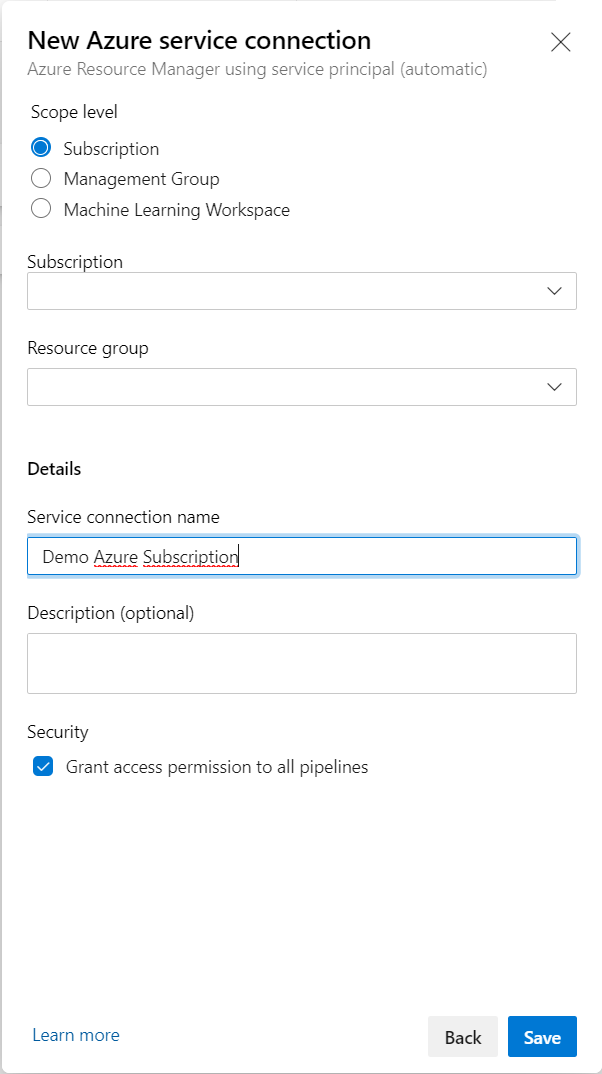Select the Management Group radio button
This screenshot has width=602, height=1074.
[x=41, y=179]
